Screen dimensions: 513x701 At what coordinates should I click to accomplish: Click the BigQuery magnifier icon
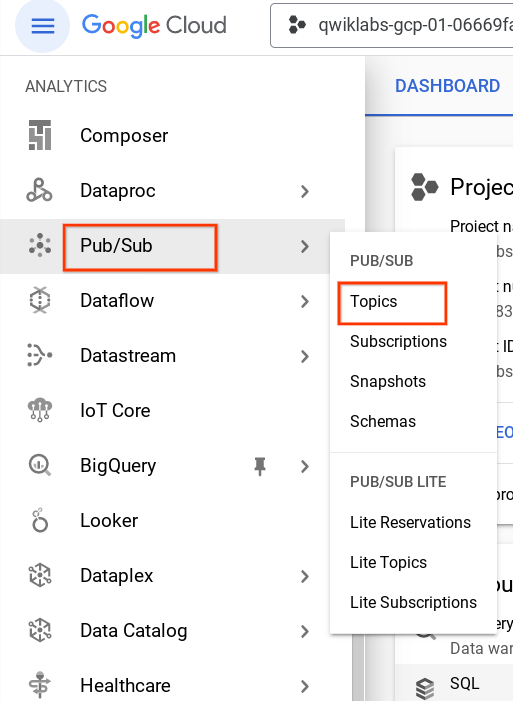coord(40,465)
